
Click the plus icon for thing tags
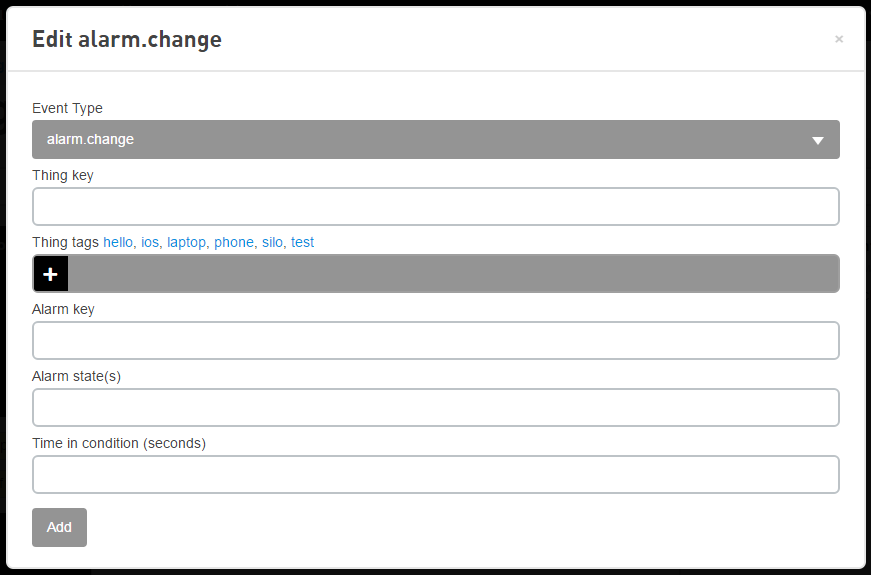pyautogui.click(x=50, y=274)
